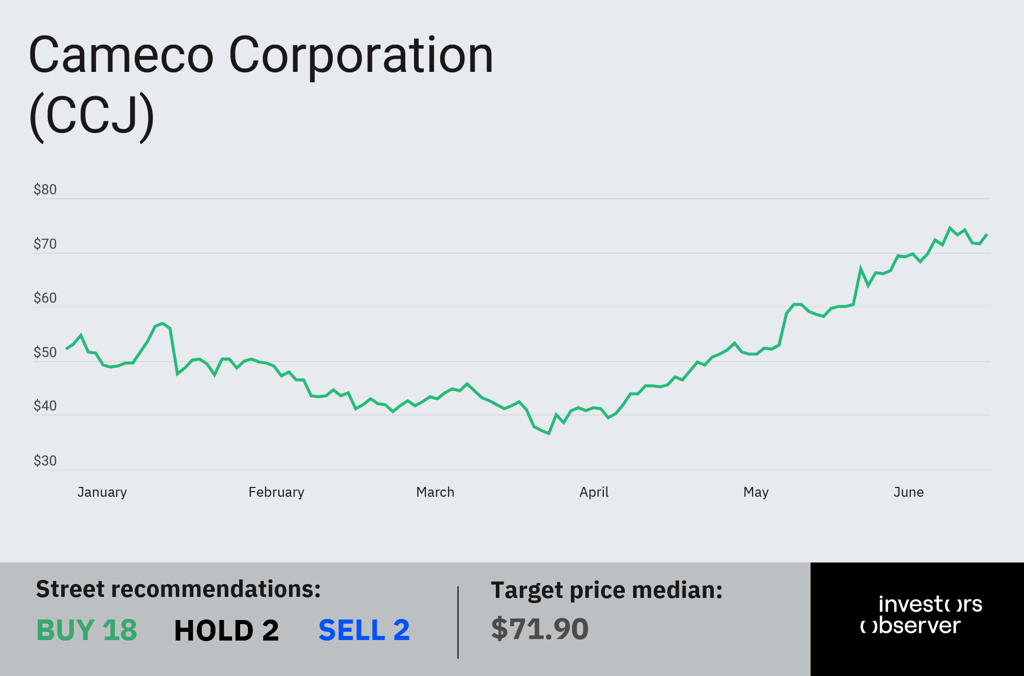The image size is (1024, 676).
Task: Select the SELL 2 recommendation
Action: coord(364,630)
